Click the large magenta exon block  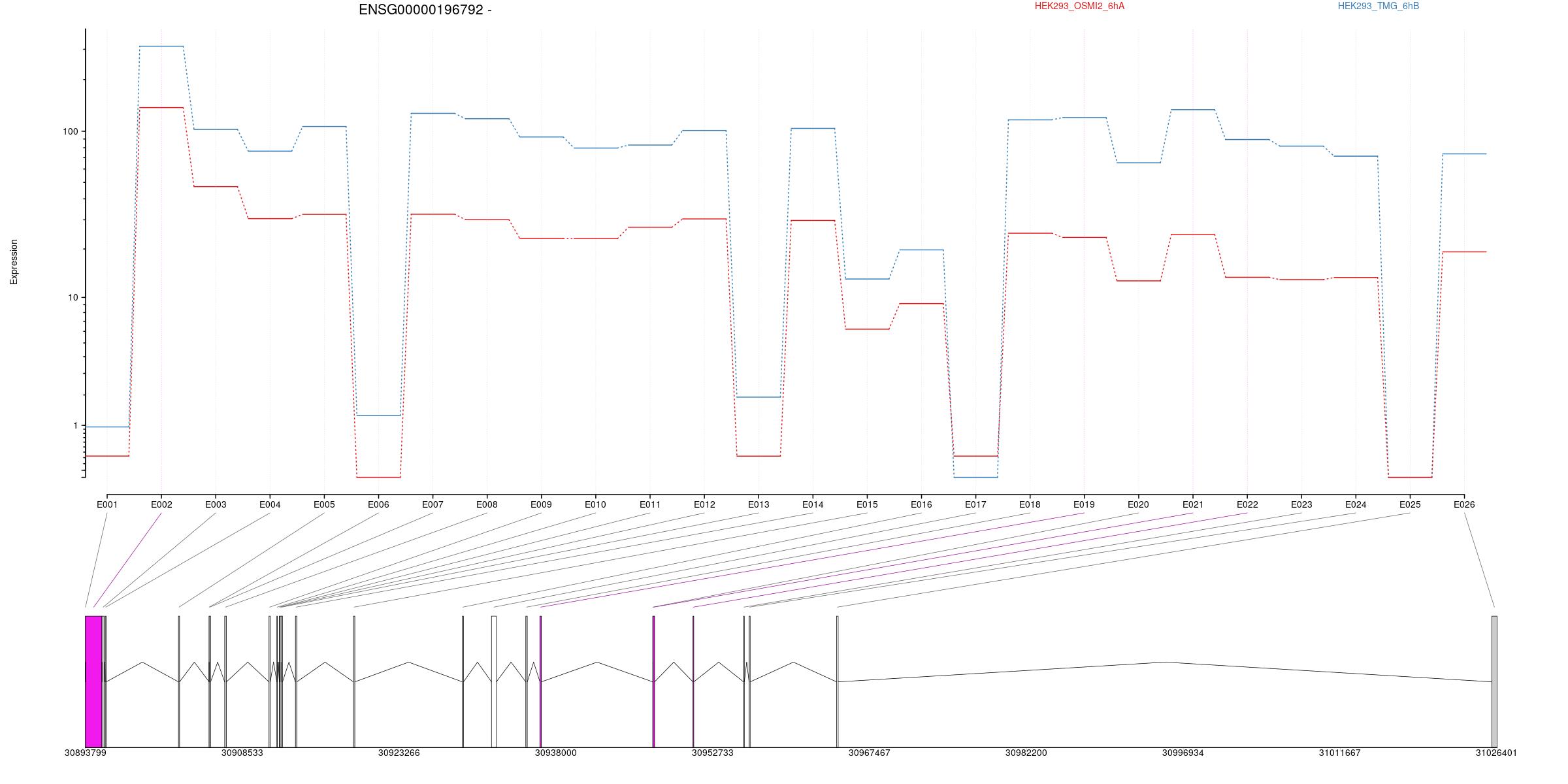coord(93,681)
